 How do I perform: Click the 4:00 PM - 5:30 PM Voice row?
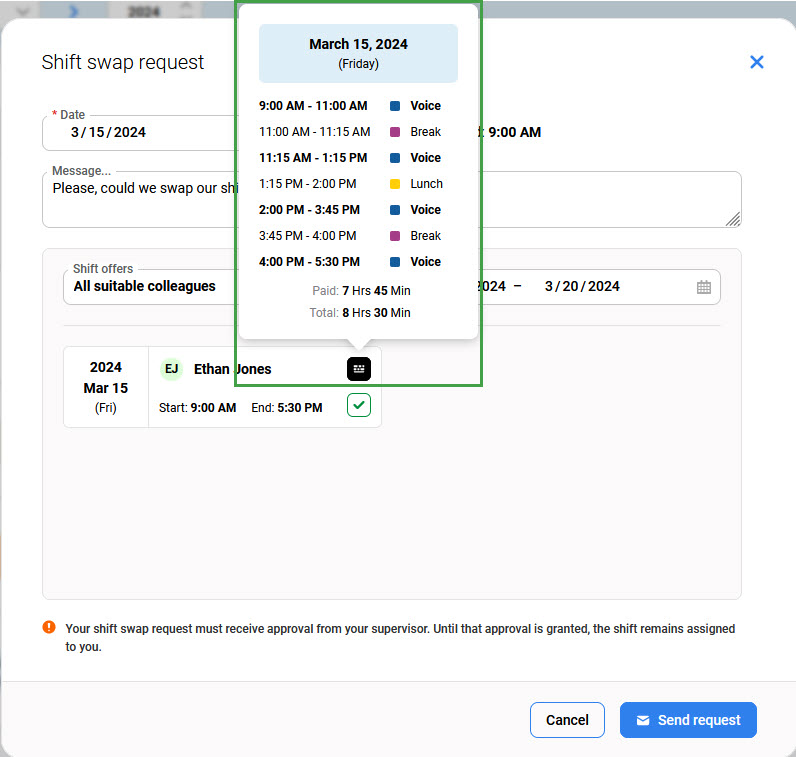coord(350,262)
